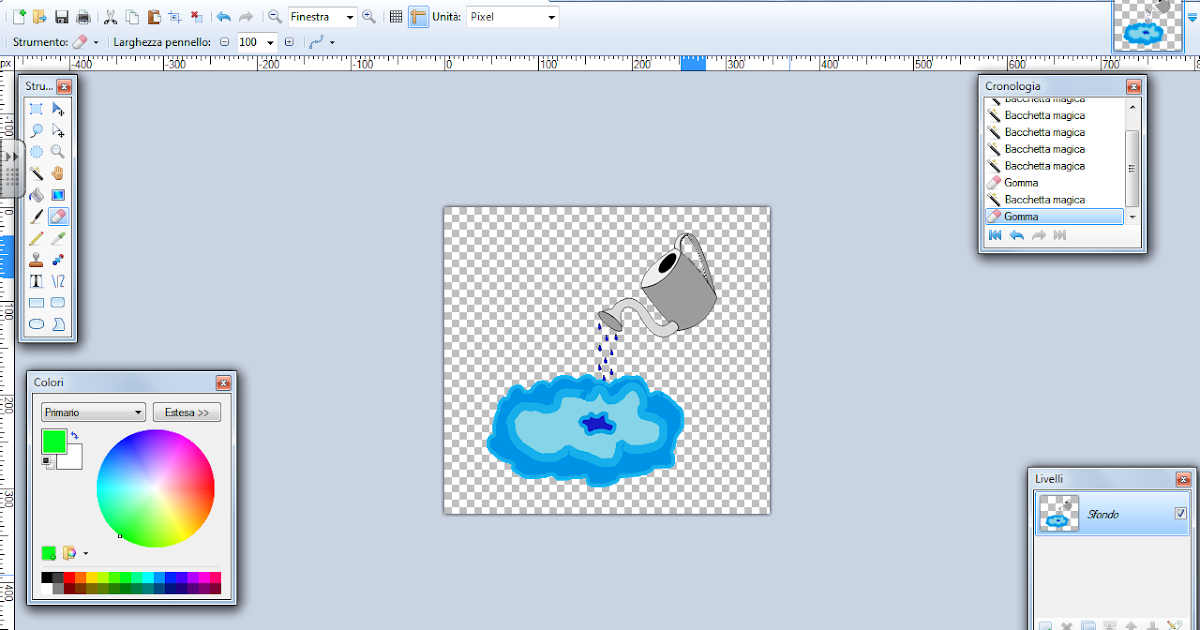This screenshot has height=630, width=1200.
Task: Select the Rectangle shape tool
Action: 36,302
